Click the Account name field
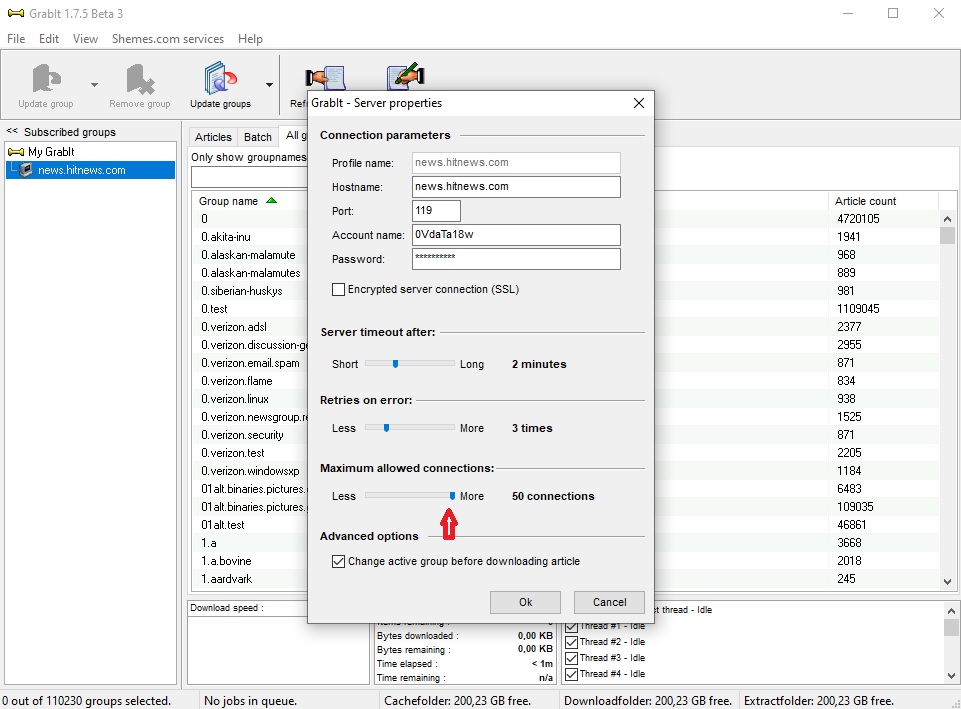961x709 pixels. click(516, 235)
